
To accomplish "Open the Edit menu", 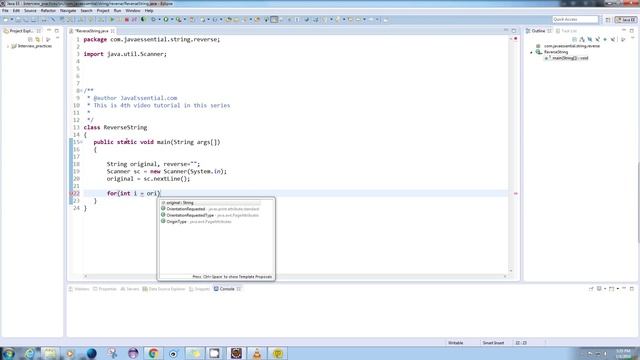I will (16, 11).
